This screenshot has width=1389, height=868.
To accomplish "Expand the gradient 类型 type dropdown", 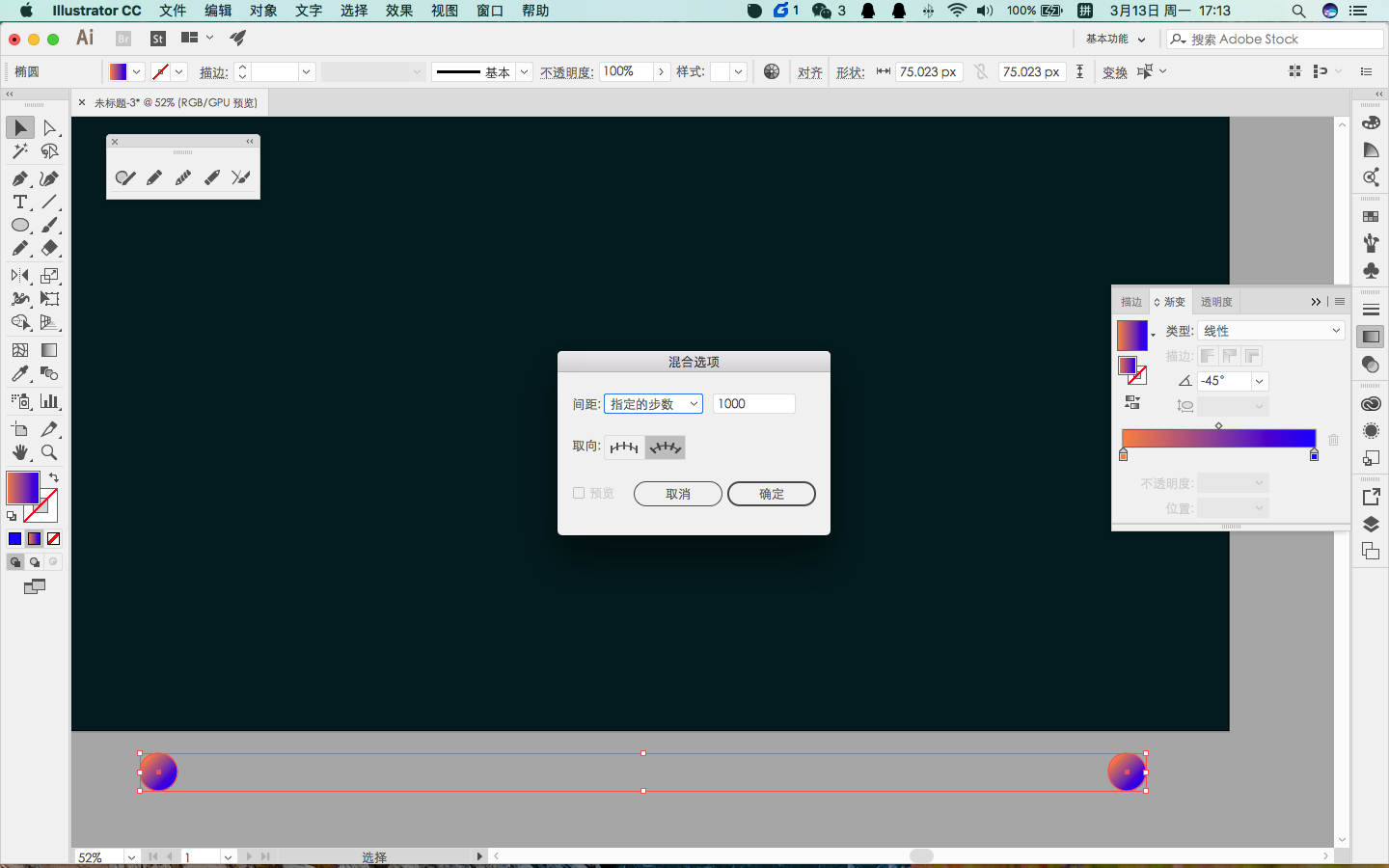I will click(x=1271, y=331).
